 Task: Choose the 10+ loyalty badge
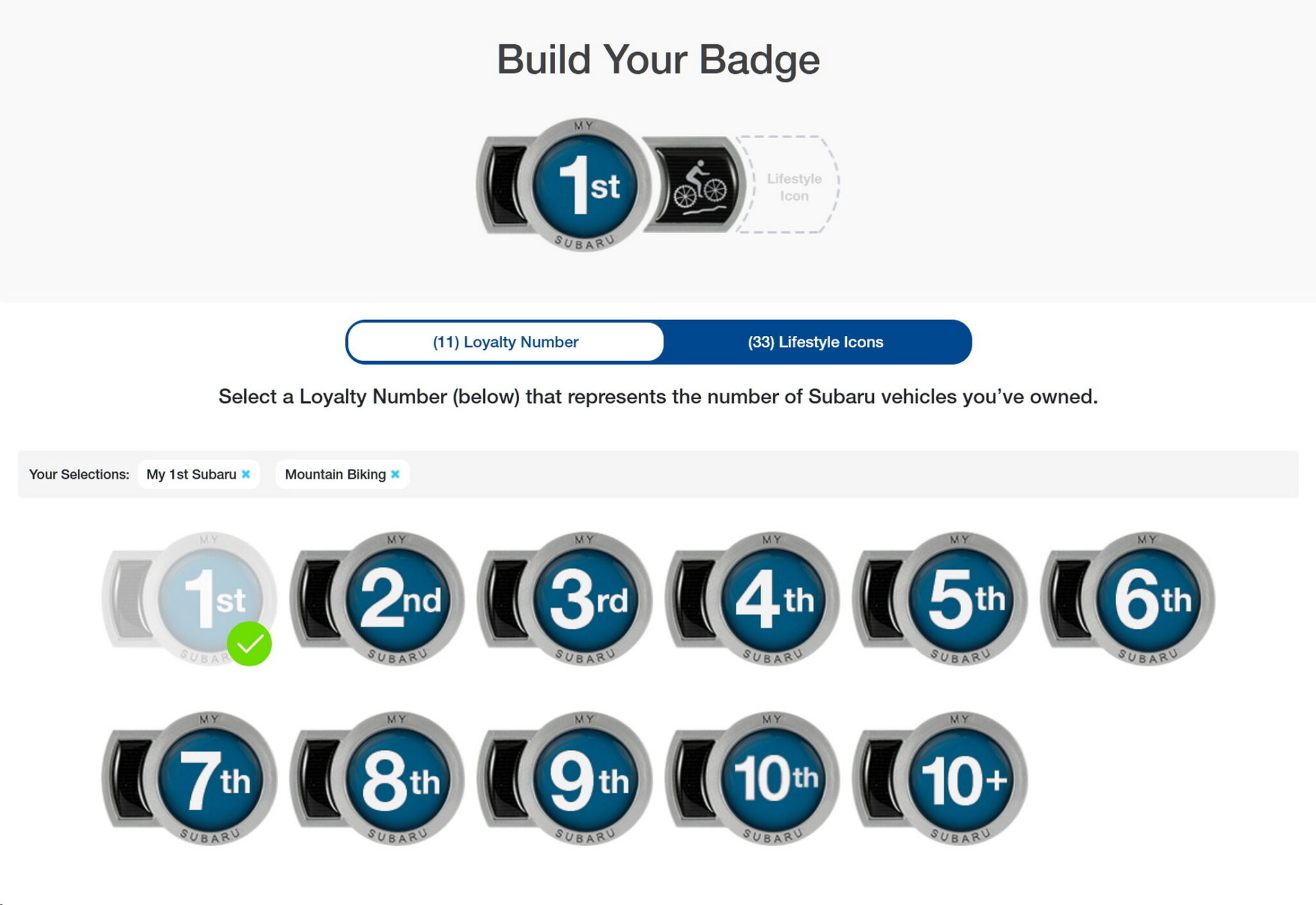click(961, 778)
